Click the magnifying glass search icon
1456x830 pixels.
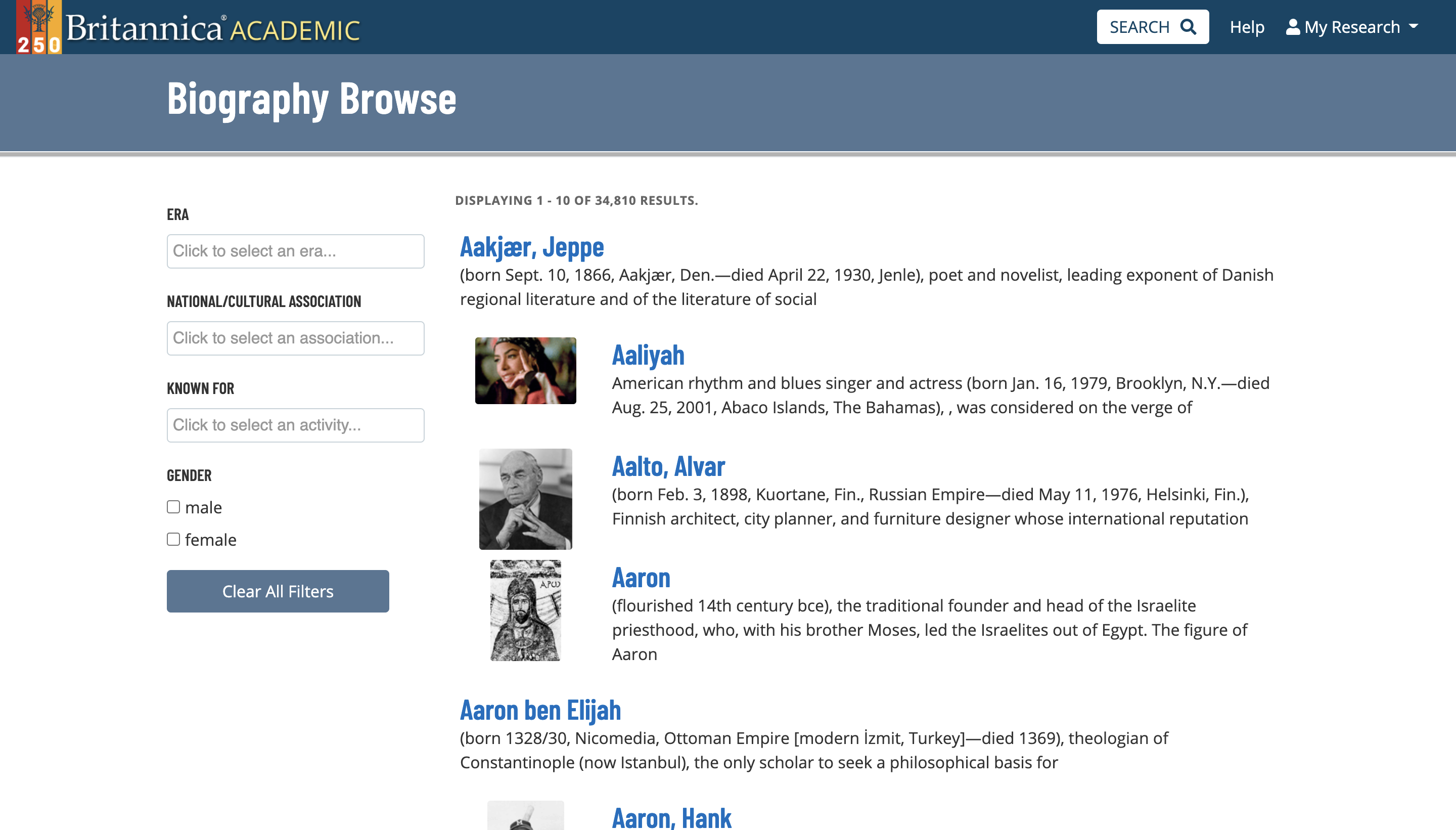1188,27
